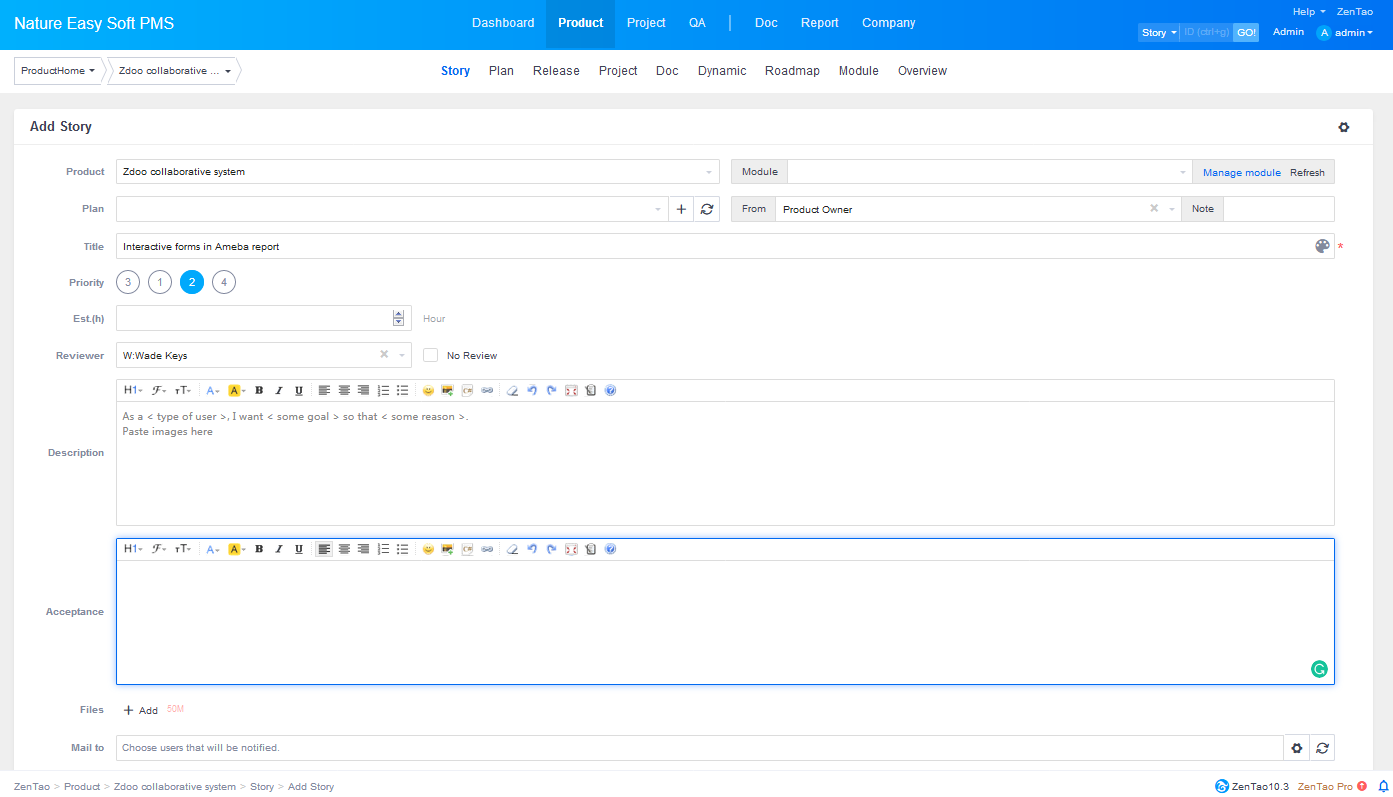The height and width of the screenshot is (797, 1393).
Task: Click the plus icon to create plan
Action: point(681,209)
